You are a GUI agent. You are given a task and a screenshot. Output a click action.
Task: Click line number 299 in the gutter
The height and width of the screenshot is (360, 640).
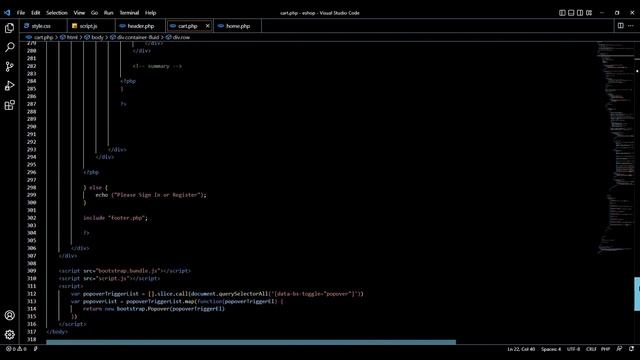pyautogui.click(x=31, y=195)
